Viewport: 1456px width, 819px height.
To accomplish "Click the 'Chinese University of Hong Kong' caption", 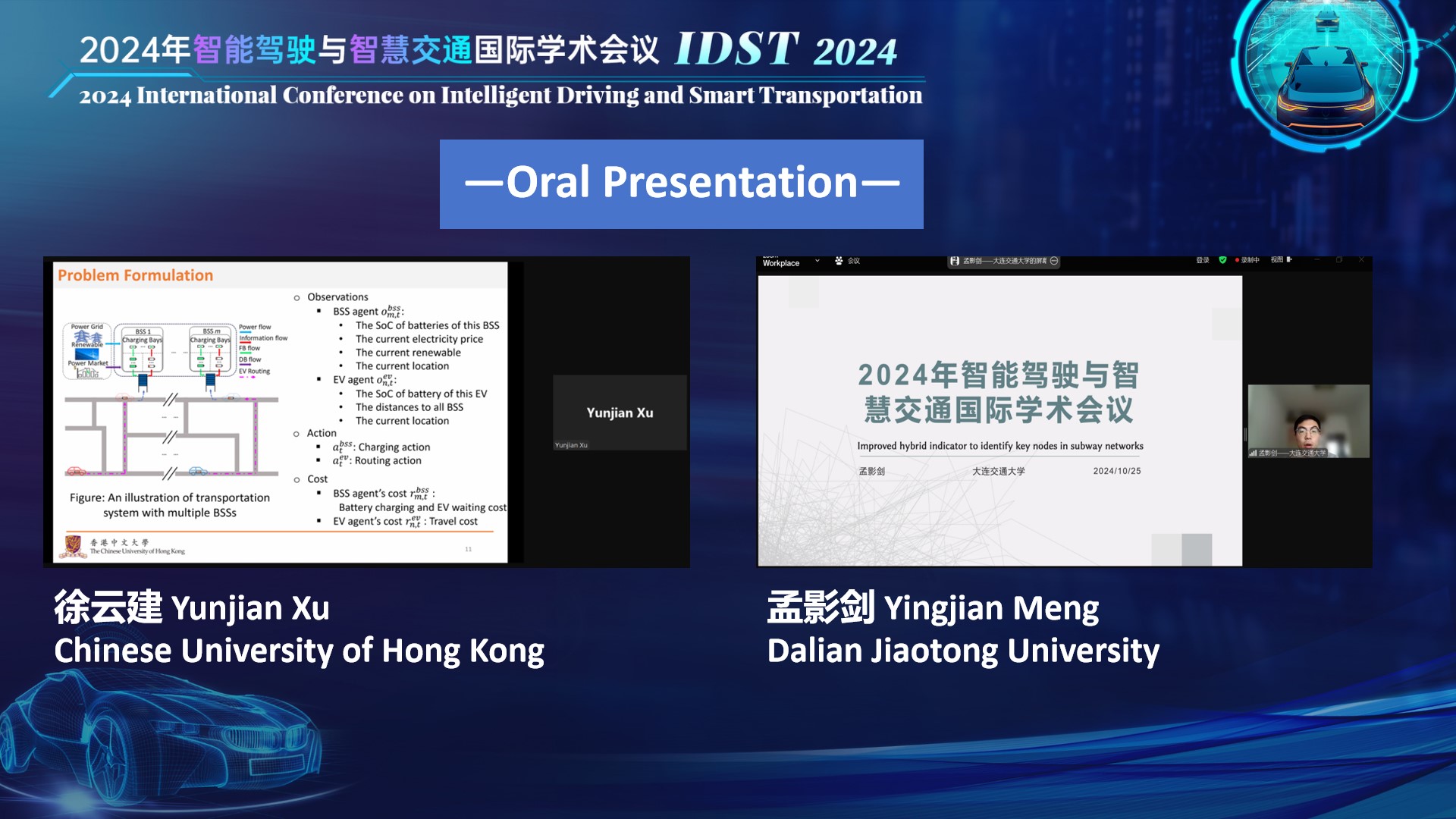I will coord(300,651).
